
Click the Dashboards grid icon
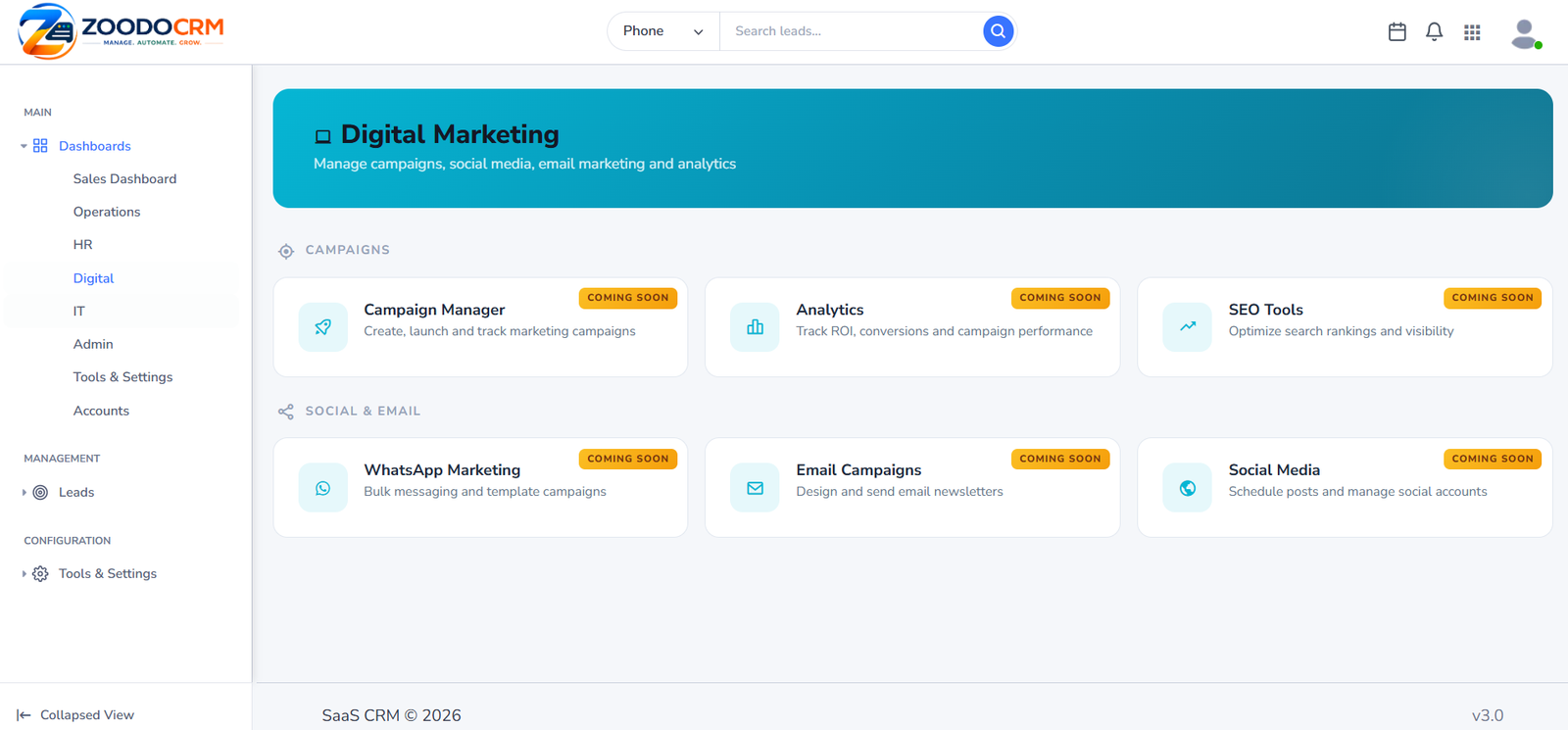tap(40, 146)
